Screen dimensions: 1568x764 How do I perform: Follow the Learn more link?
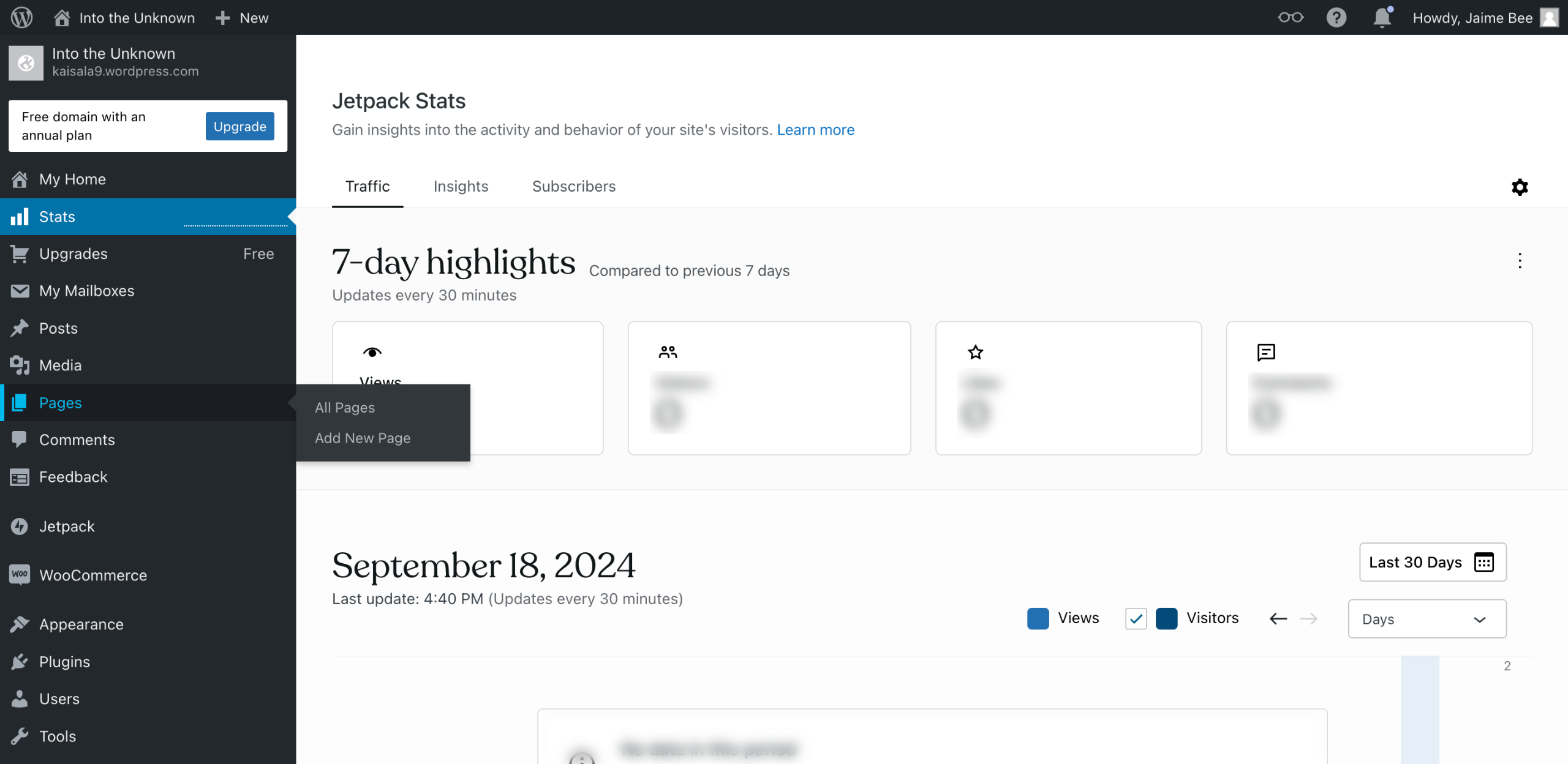pyautogui.click(x=815, y=130)
